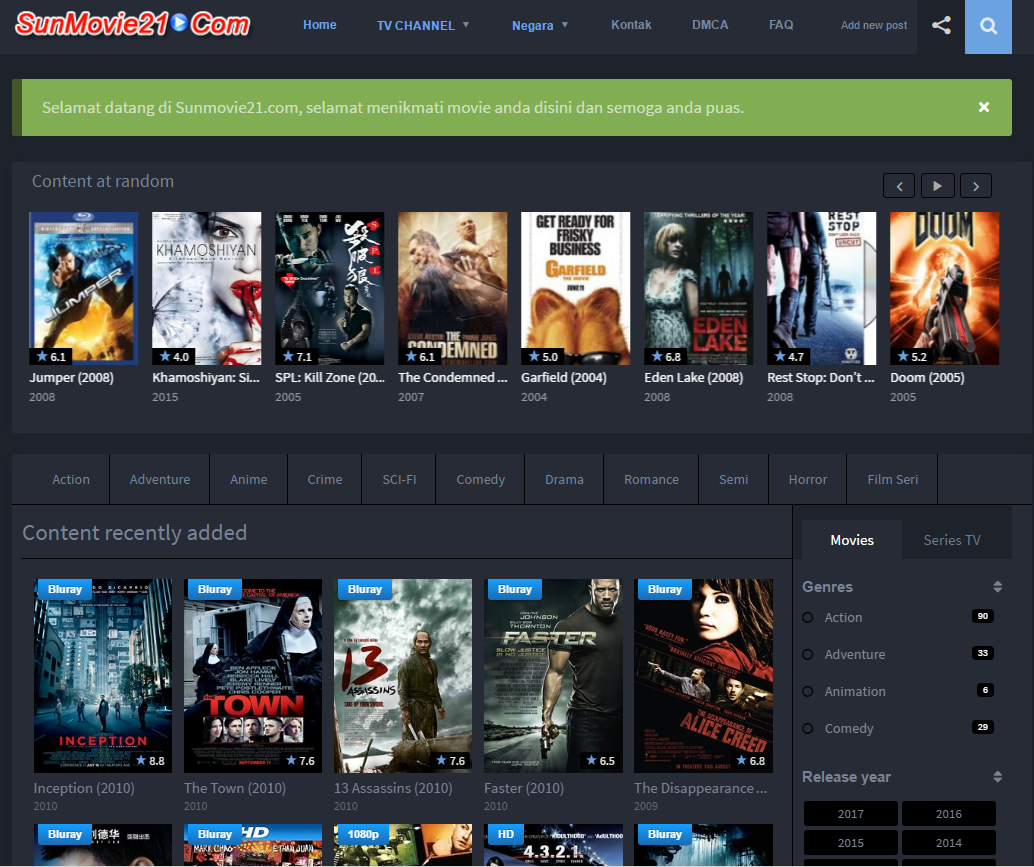Click the Eden Lake (2008) title link
This screenshot has height=867, width=1034.
[x=694, y=378]
